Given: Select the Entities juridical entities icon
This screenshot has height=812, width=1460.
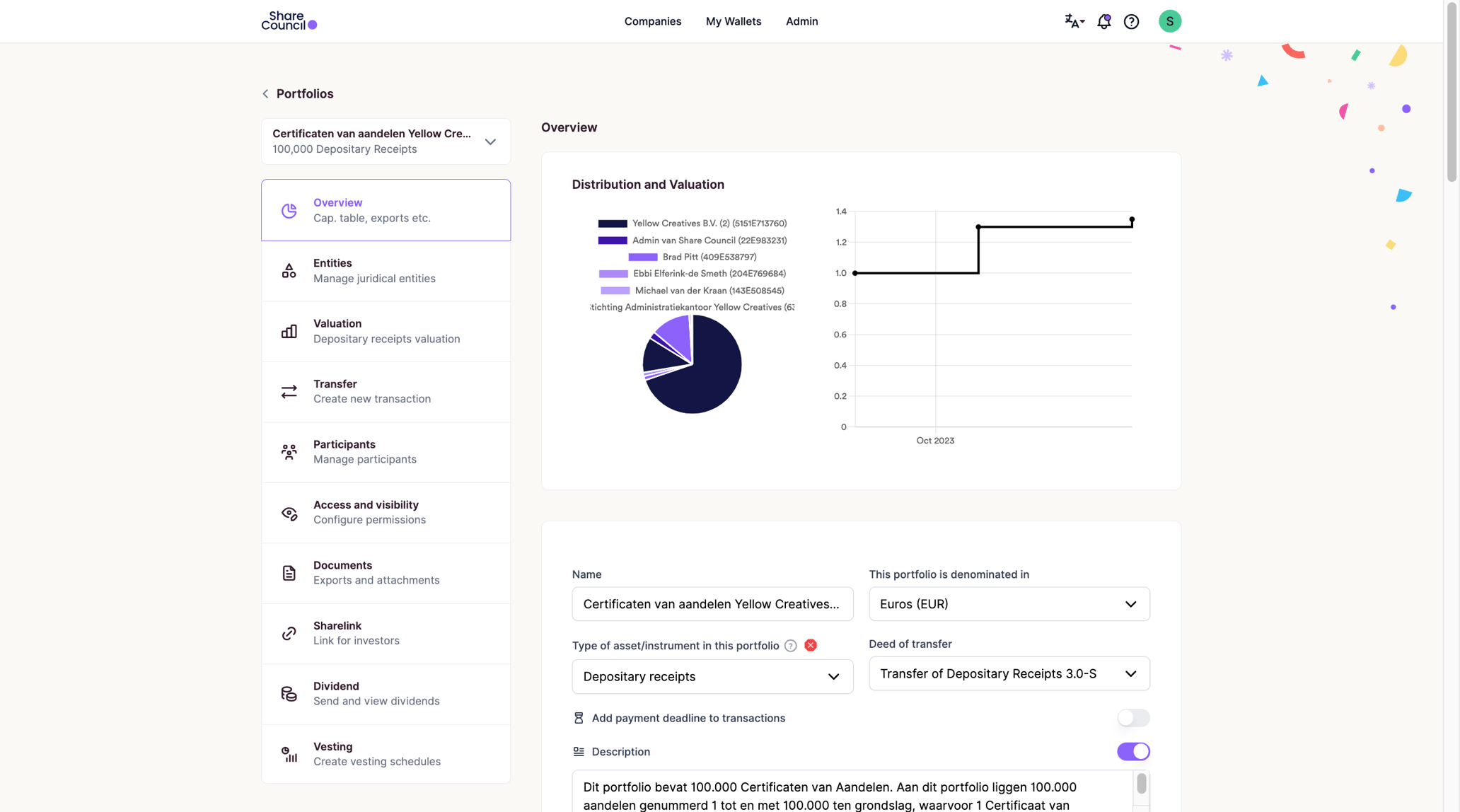Looking at the screenshot, I should click(x=289, y=269).
